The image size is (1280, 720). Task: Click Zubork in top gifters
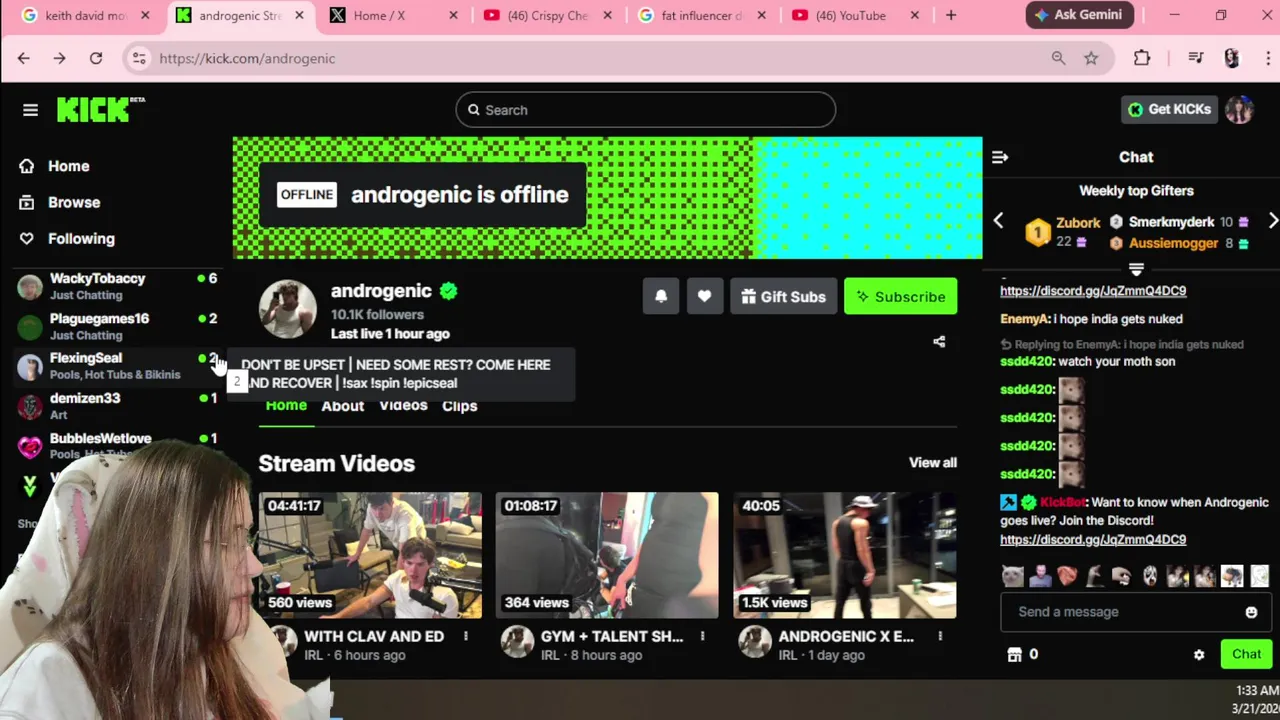click(x=1077, y=223)
